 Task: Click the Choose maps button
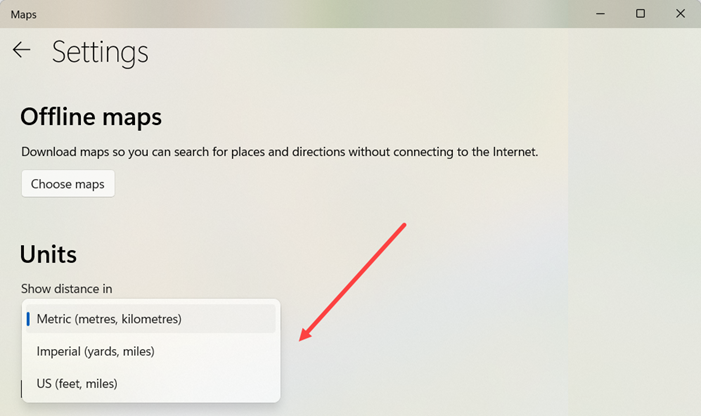tap(68, 184)
